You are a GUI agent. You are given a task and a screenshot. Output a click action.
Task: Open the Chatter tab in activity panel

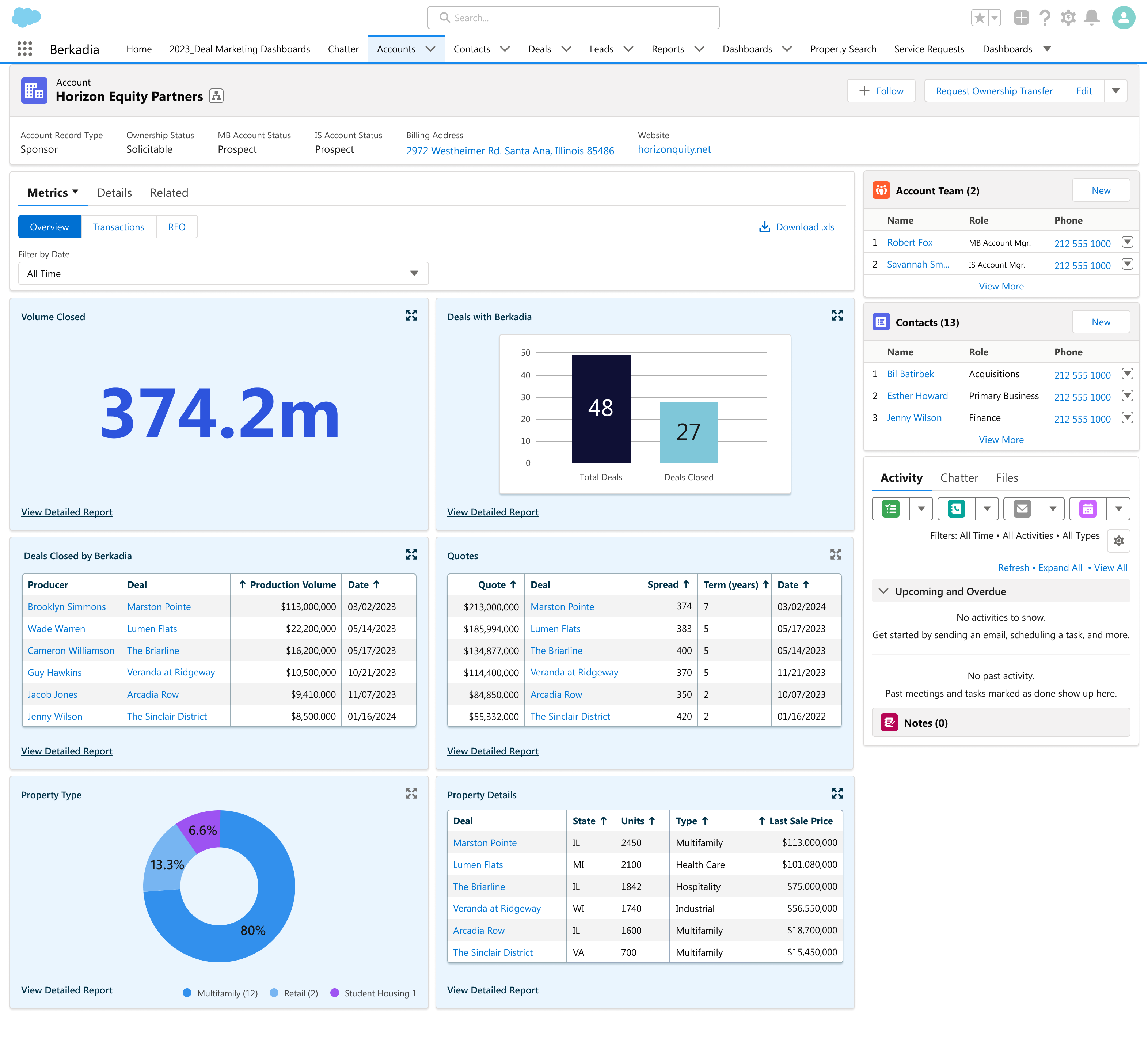pyautogui.click(x=959, y=477)
